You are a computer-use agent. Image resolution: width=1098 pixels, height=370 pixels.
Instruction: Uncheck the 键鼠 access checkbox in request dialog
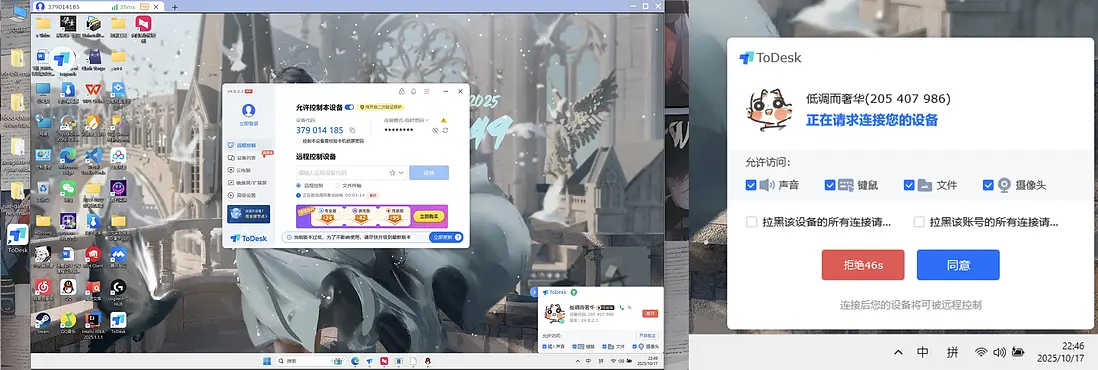(x=830, y=185)
